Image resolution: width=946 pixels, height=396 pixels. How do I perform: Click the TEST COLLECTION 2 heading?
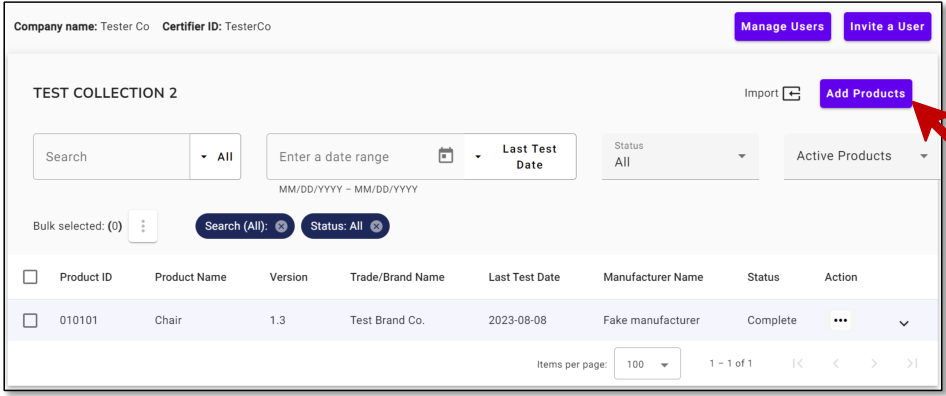tap(105, 93)
